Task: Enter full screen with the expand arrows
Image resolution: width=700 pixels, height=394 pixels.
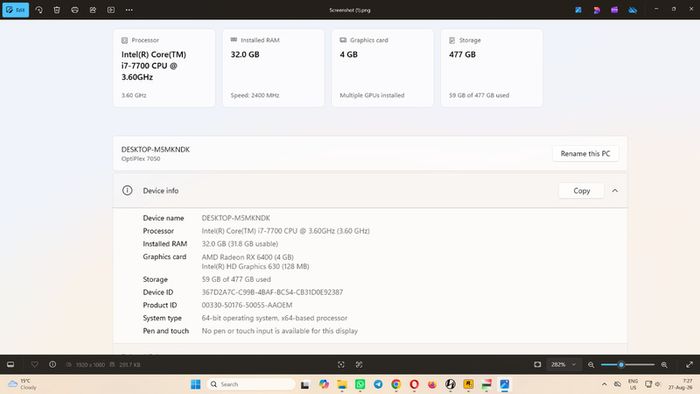Action: 689,365
